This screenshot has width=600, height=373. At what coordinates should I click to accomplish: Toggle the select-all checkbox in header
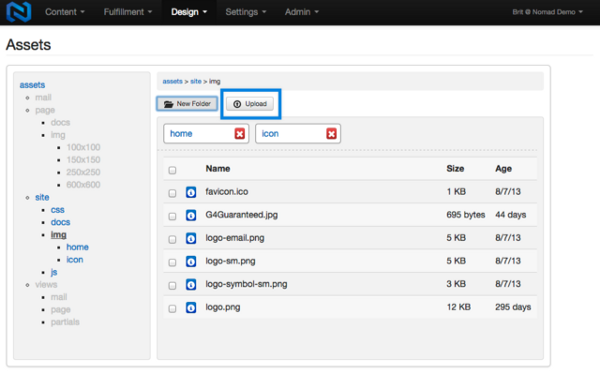pos(172,170)
